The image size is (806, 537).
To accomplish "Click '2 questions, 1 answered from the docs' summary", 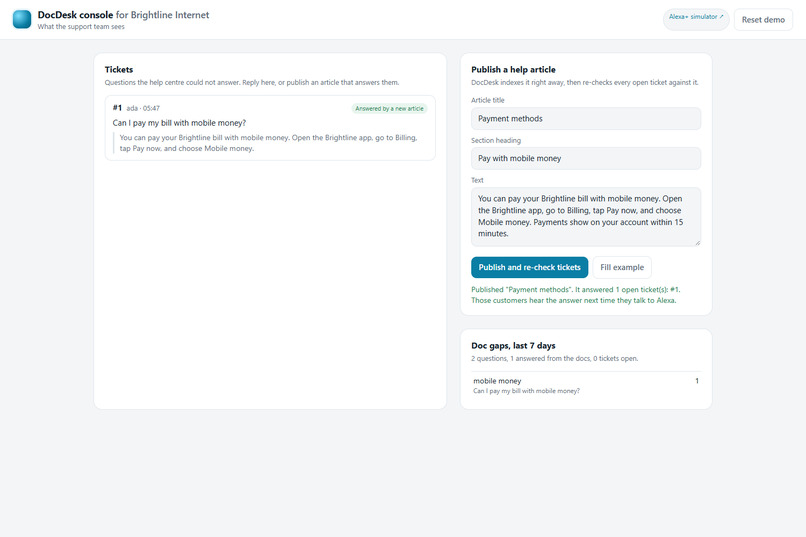I will (555, 358).
